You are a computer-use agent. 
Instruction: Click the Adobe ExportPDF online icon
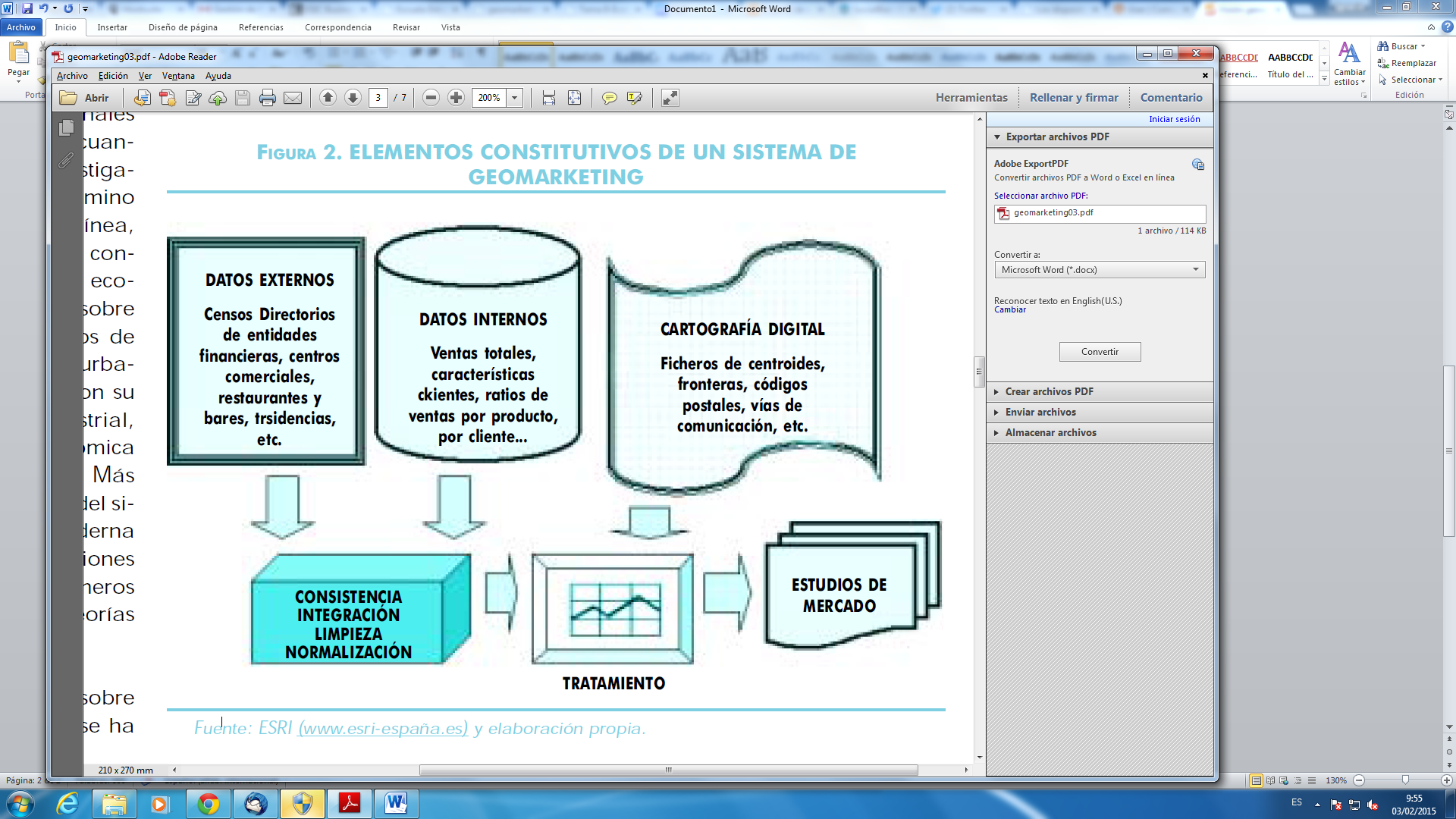pos(1197,165)
